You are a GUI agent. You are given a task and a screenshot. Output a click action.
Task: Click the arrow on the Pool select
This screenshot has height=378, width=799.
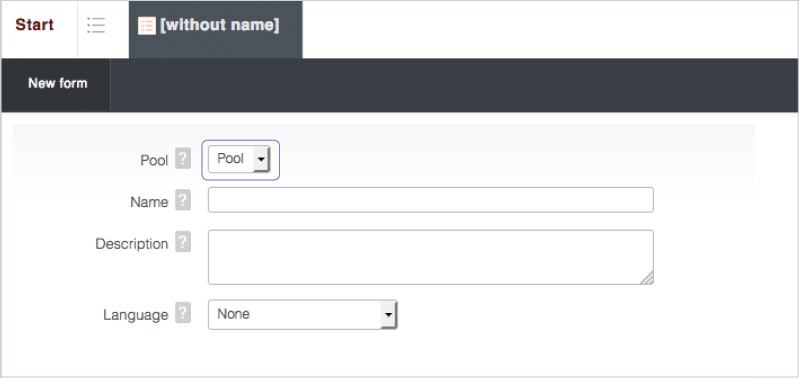click(x=261, y=159)
